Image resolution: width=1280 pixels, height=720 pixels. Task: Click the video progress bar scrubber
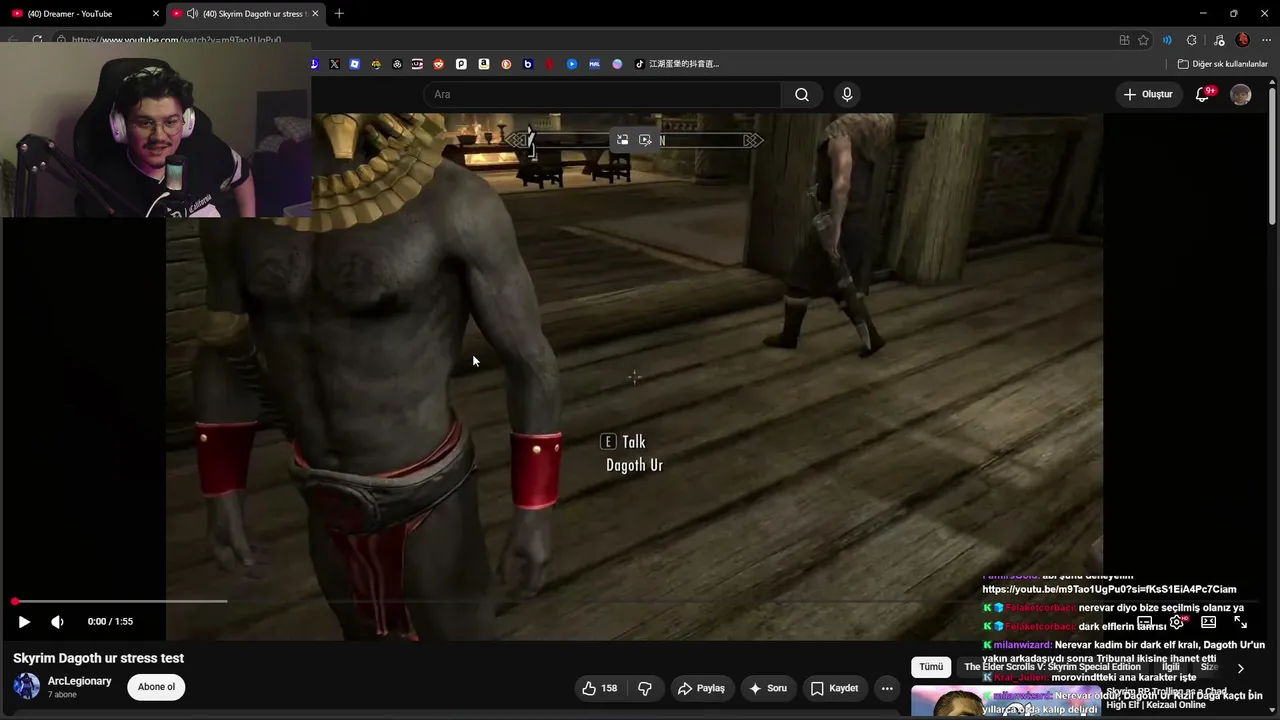pos(15,601)
